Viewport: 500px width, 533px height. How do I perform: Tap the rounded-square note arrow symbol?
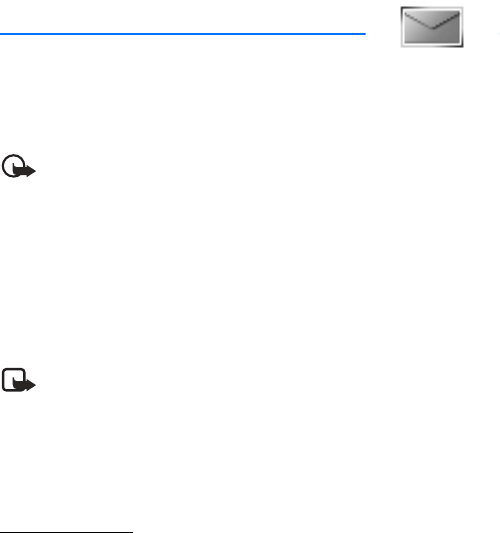coord(19,380)
